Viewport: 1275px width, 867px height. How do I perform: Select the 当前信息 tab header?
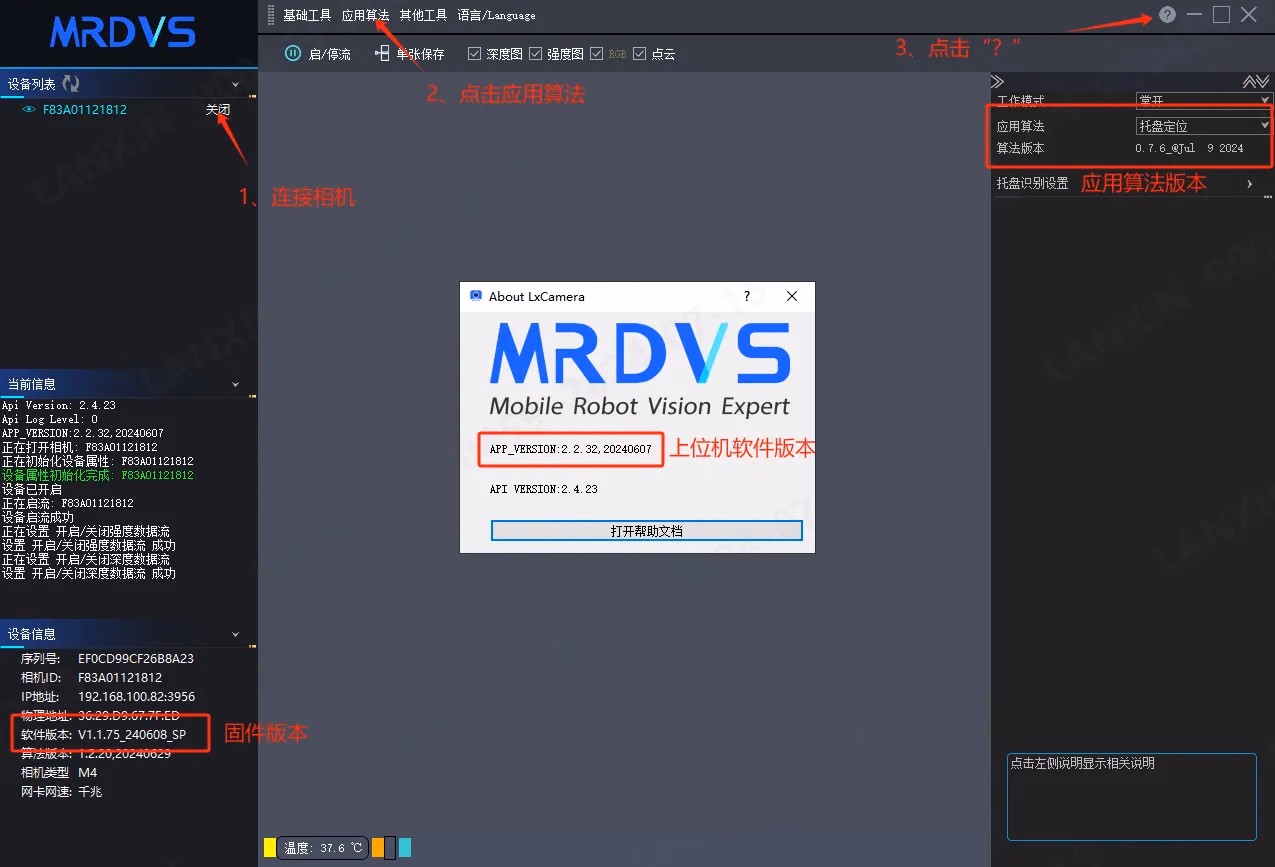(31, 384)
